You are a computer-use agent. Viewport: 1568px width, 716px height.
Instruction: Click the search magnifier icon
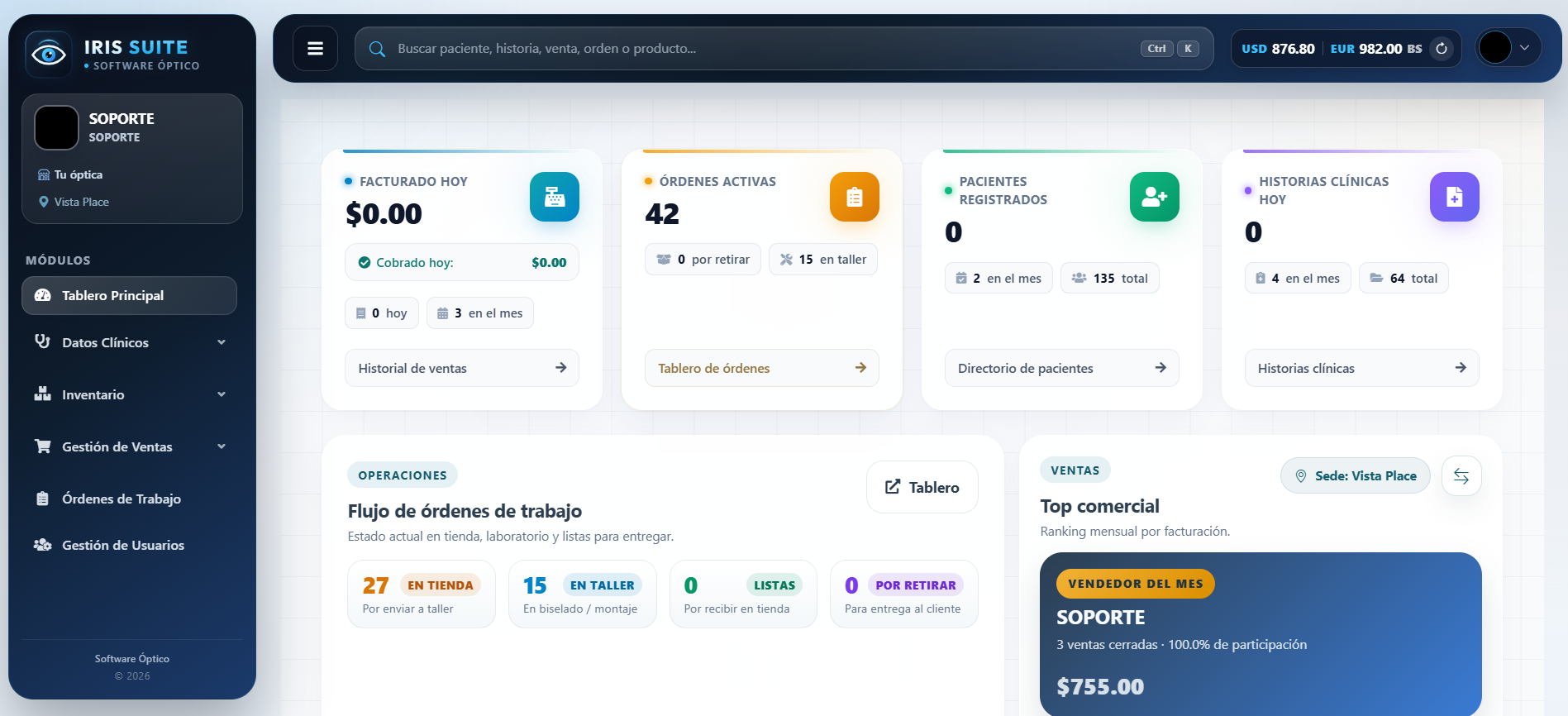coord(377,49)
